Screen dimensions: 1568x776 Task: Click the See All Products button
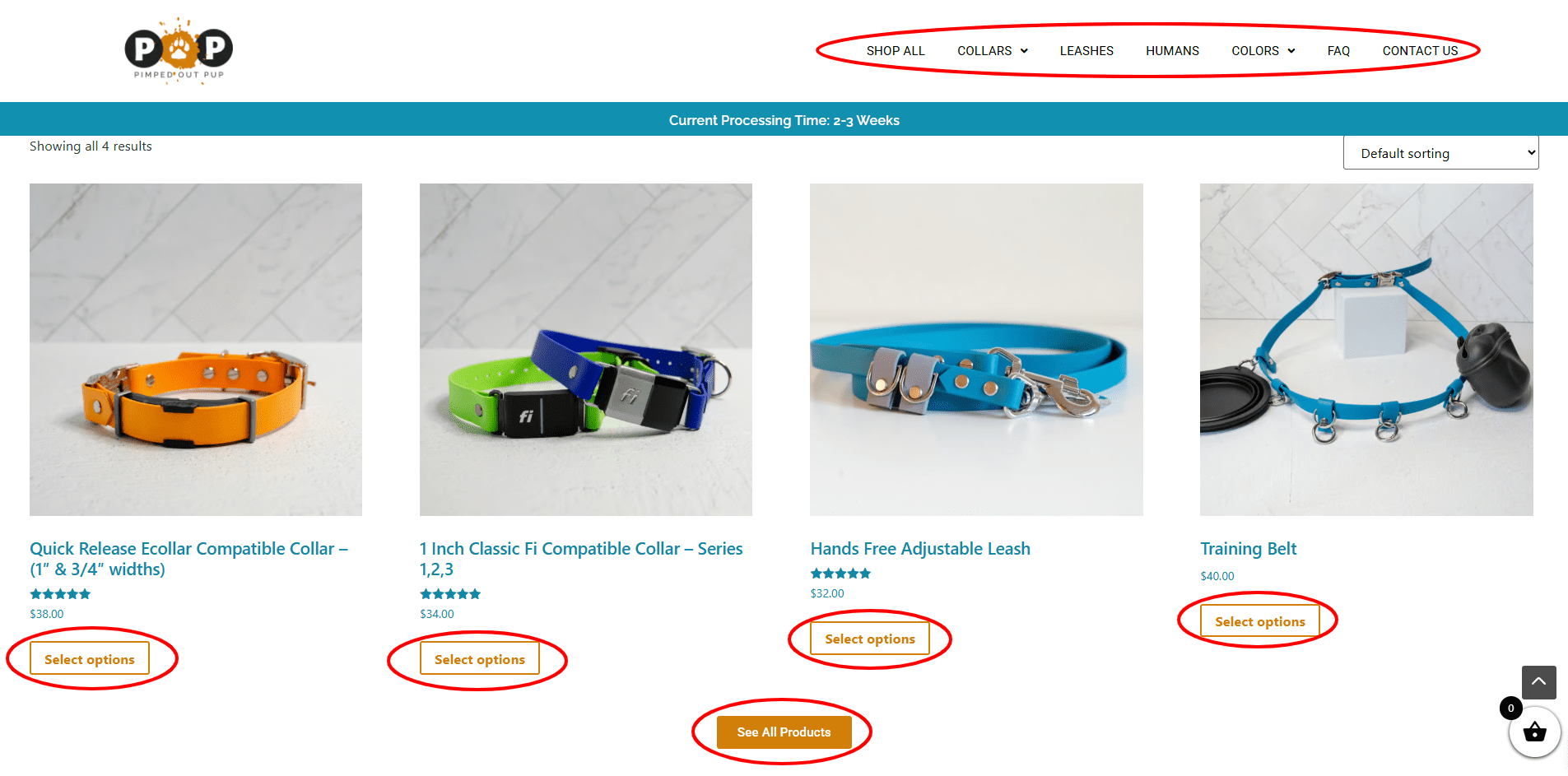point(784,732)
